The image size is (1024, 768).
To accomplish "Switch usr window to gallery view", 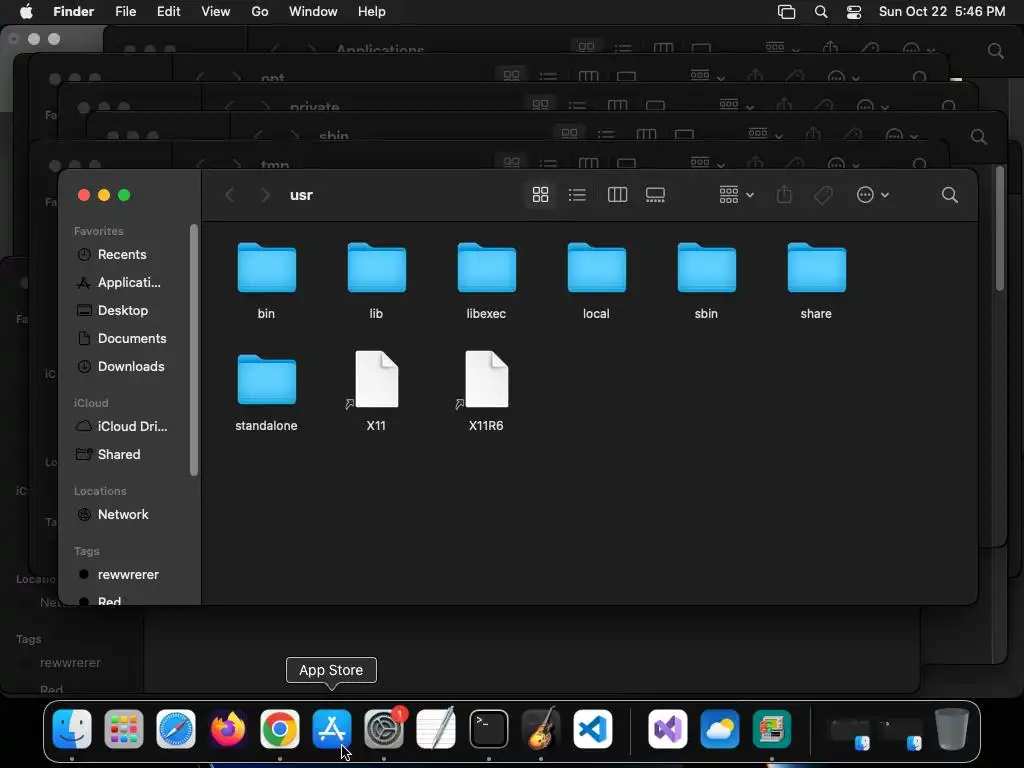I will (655, 195).
